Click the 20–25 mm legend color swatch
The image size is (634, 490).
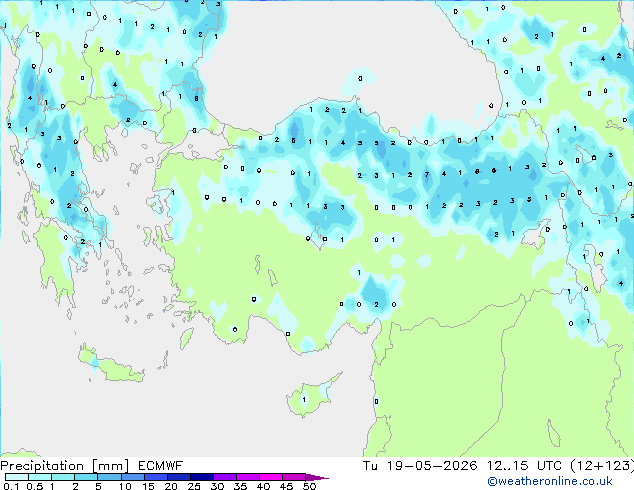tap(178, 477)
